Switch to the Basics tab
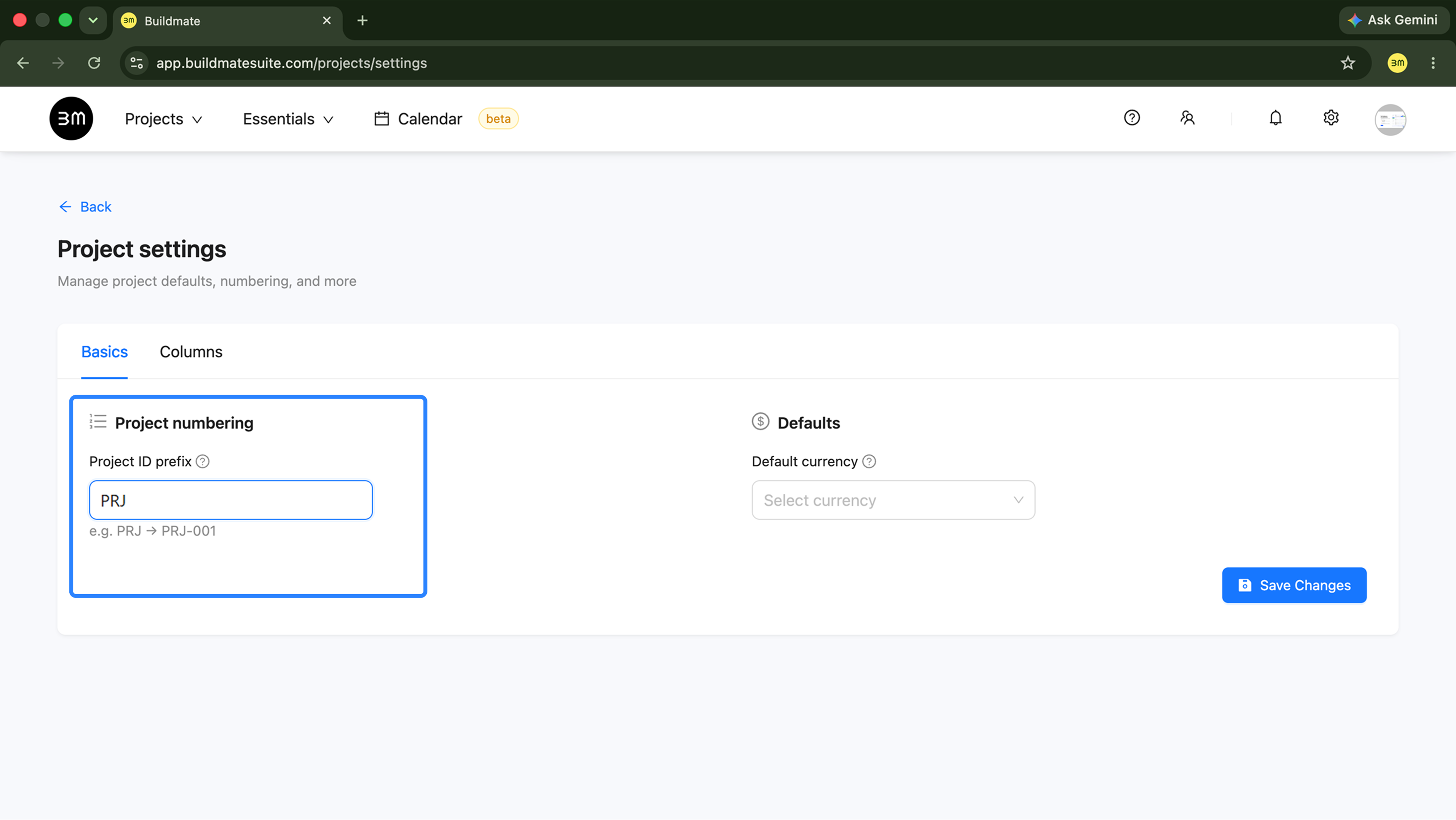1456x820 pixels. (x=104, y=352)
